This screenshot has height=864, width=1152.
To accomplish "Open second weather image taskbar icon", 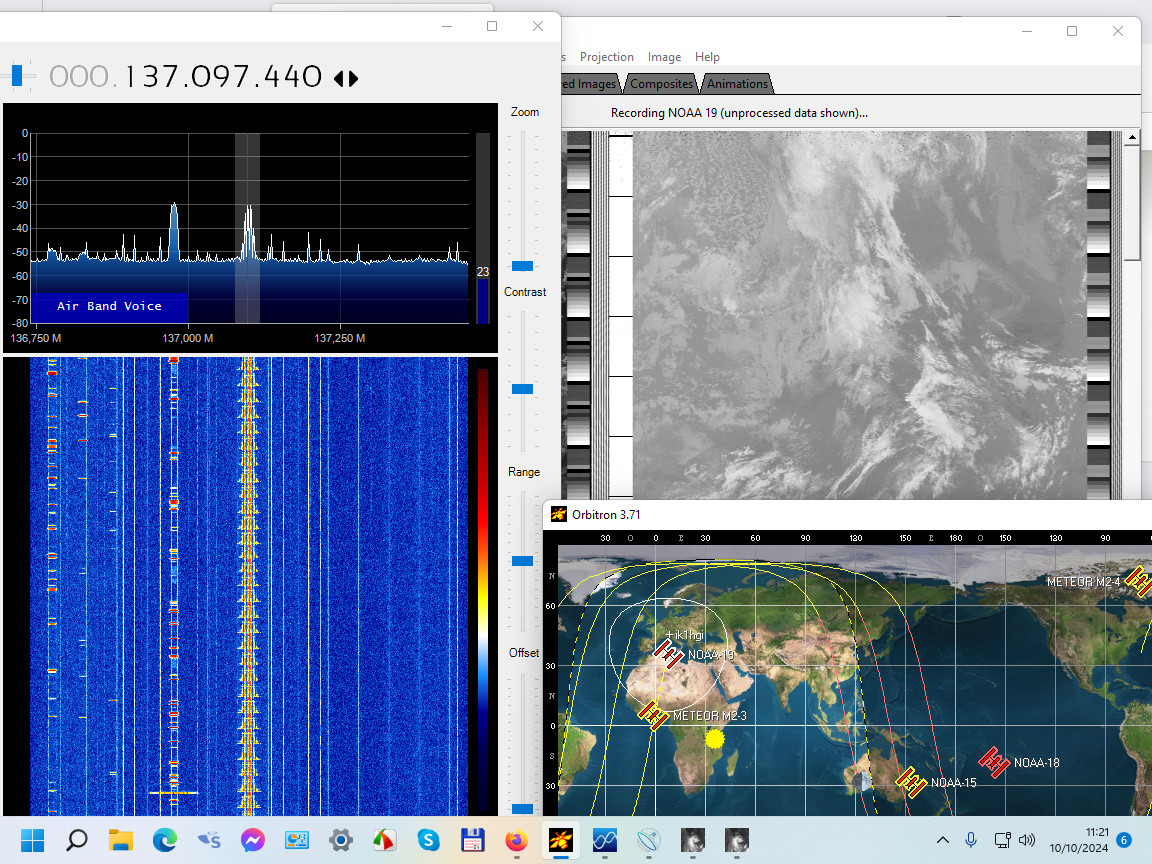I will 737,840.
